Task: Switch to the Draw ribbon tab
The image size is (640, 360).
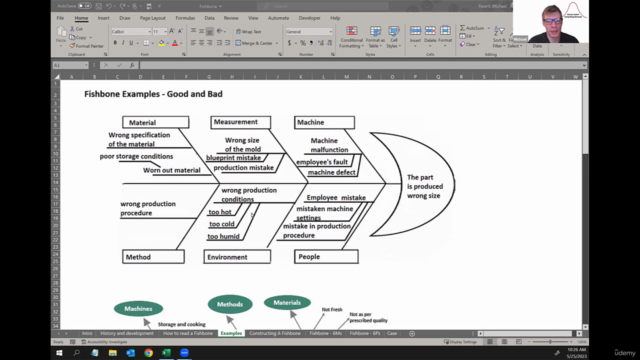Action: coord(124,18)
